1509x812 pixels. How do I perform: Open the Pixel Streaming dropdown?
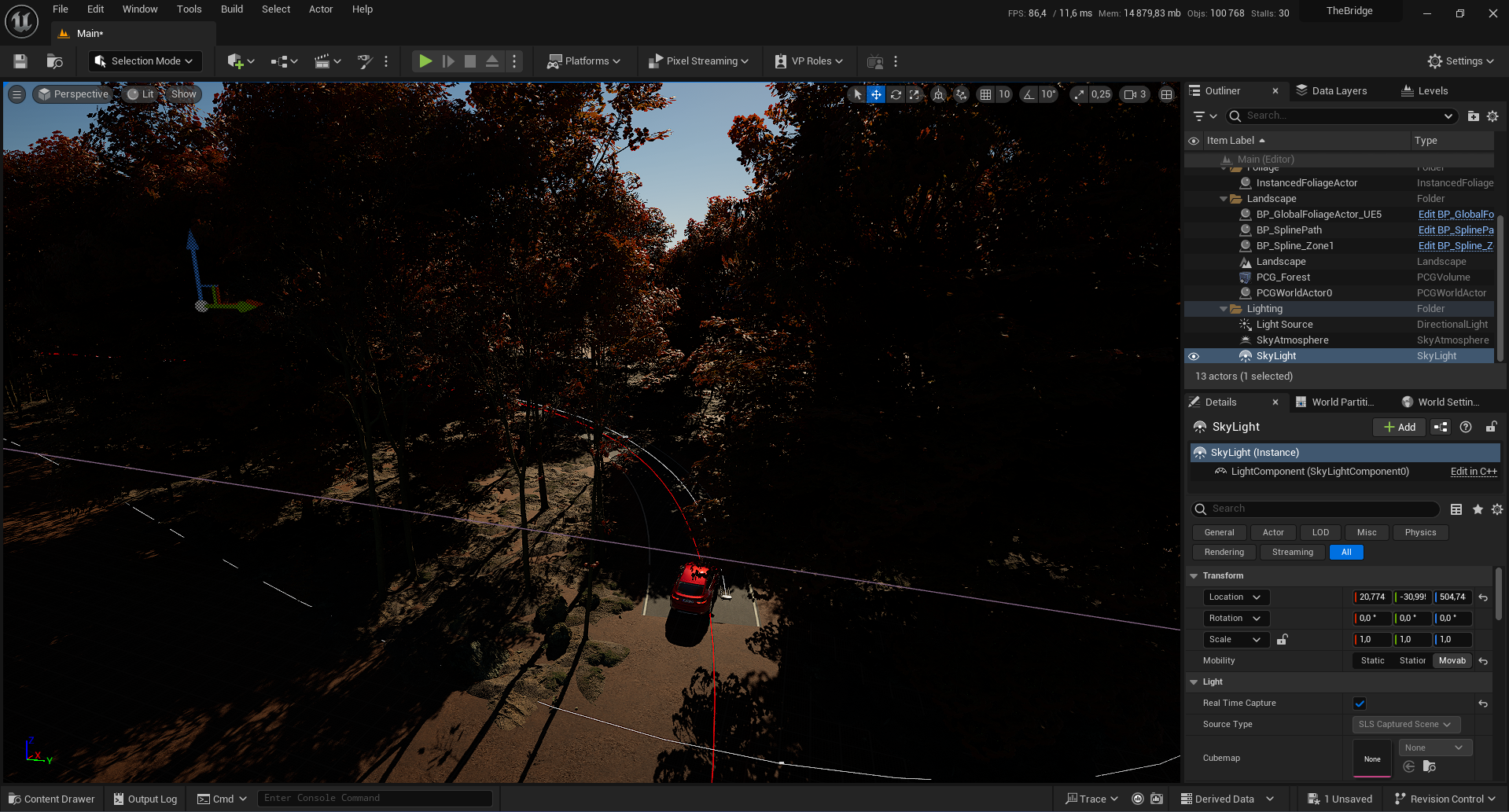click(698, 61)
